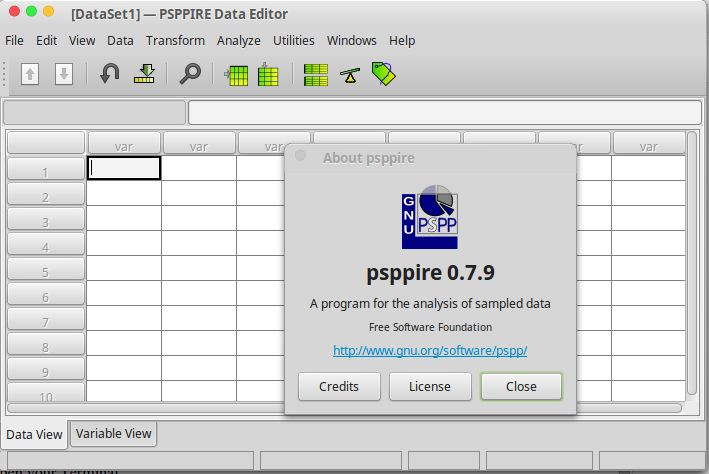Screen dimensions: 709x474
Task: Open the Windows menu
Action: click(352, 40)
